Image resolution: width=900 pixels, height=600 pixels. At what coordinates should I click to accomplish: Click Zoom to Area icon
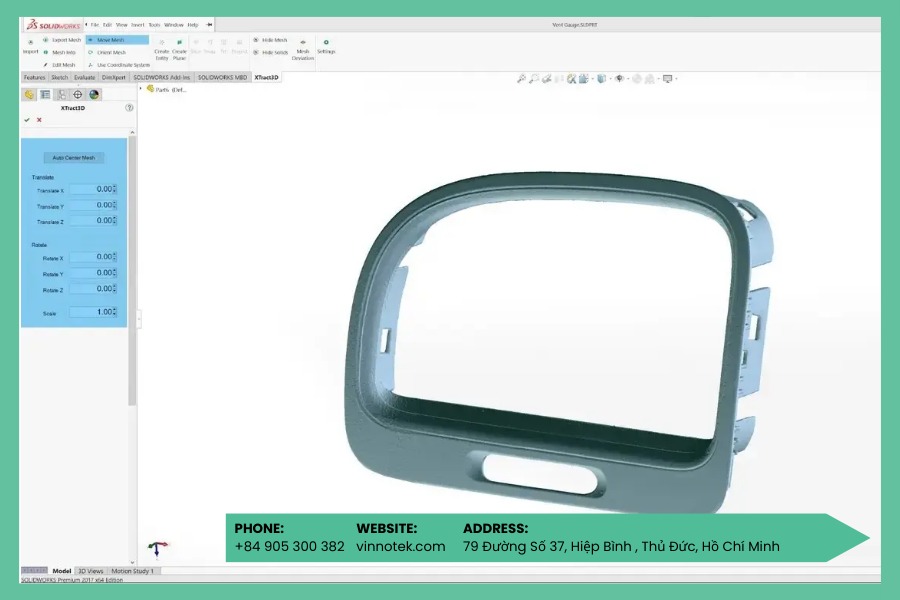[534, 79]
